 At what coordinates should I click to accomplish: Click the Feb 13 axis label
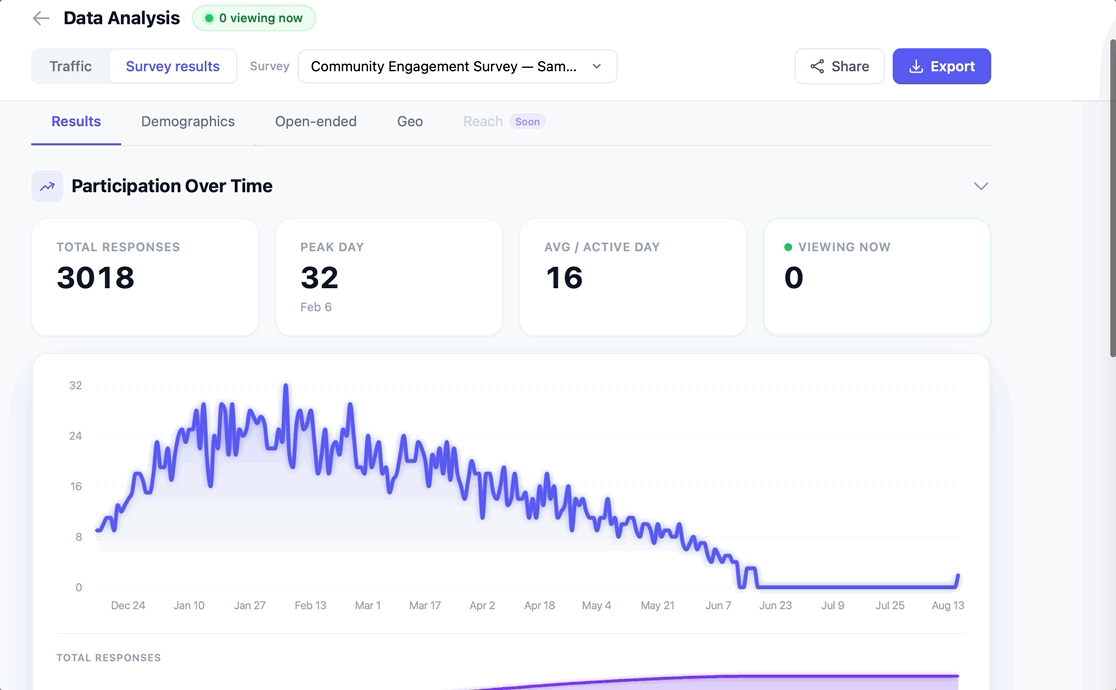[x=310, y=606]
